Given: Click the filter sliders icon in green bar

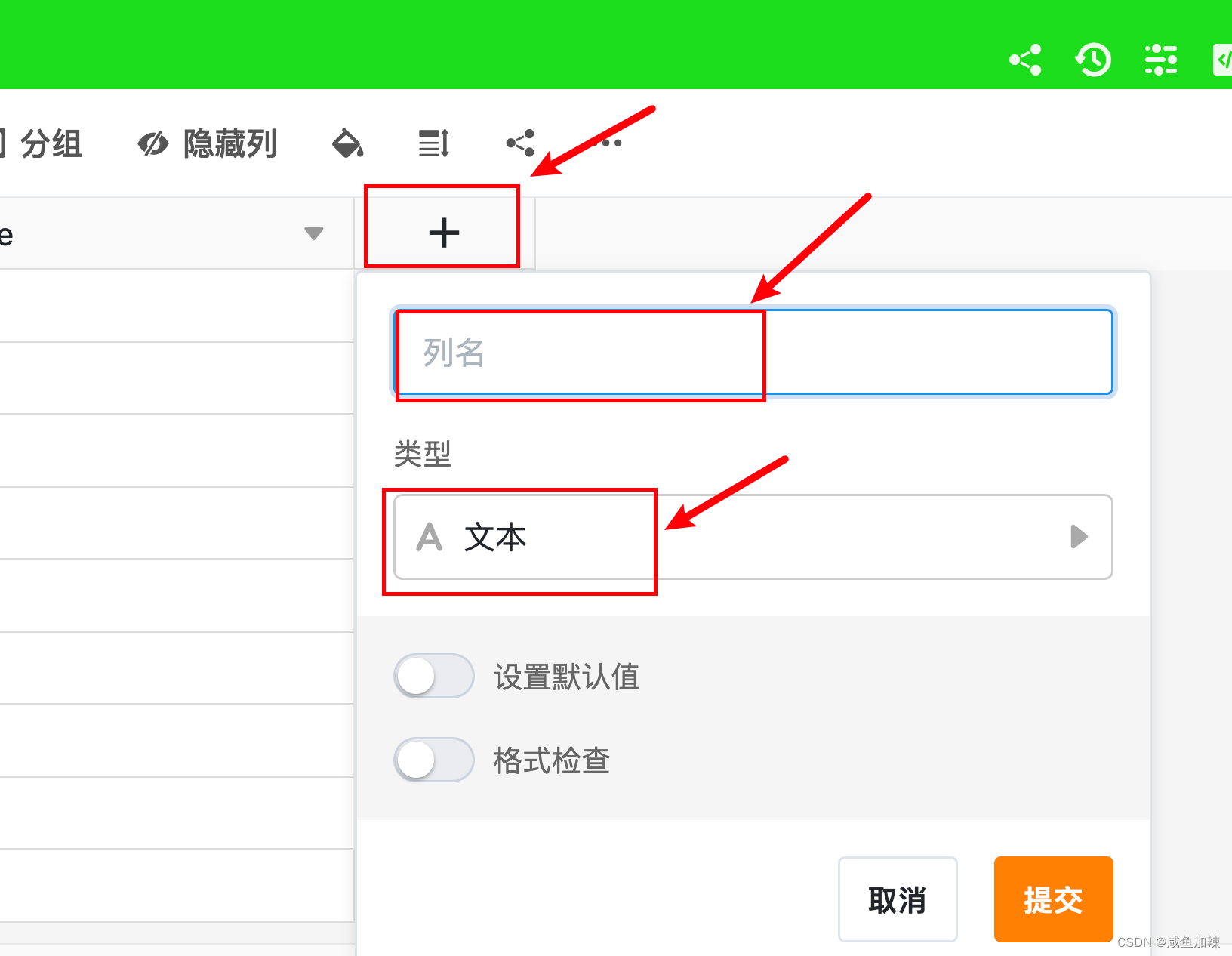Looking at the screenshot, I should 1160,59.
